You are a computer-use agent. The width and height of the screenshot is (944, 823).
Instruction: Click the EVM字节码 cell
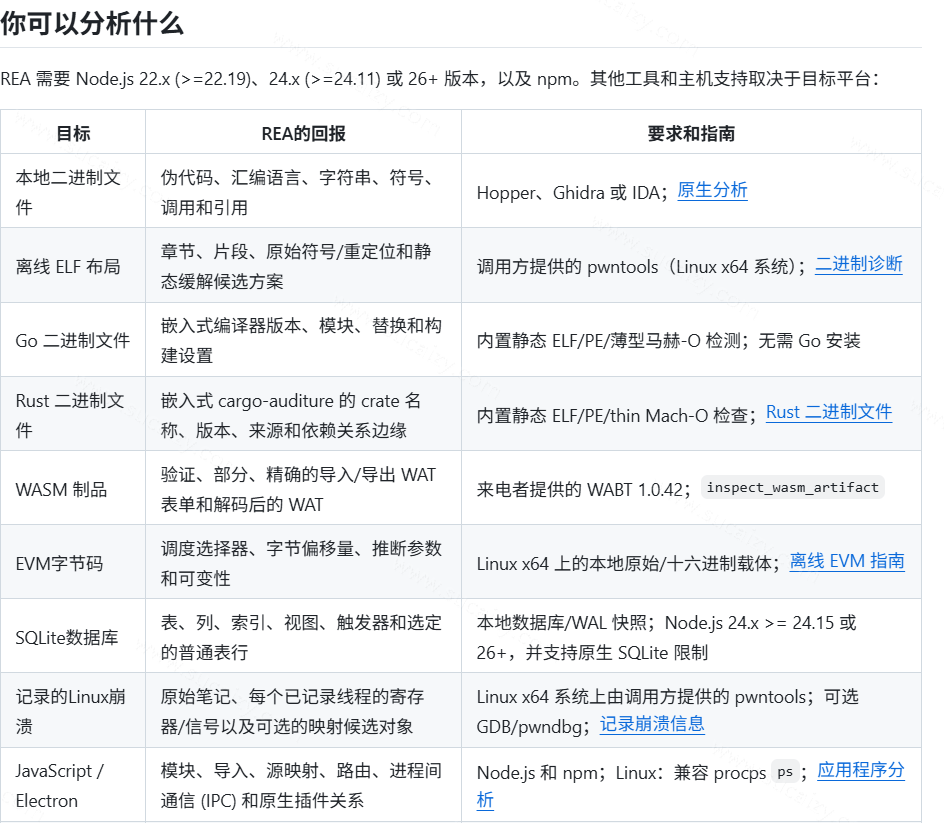pos(73,563)
